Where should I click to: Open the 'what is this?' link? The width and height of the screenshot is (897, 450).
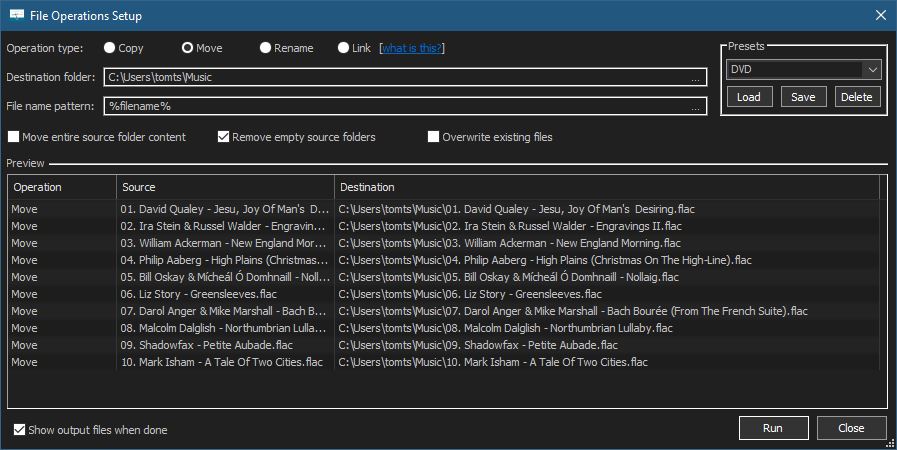[x=413, y=48]
